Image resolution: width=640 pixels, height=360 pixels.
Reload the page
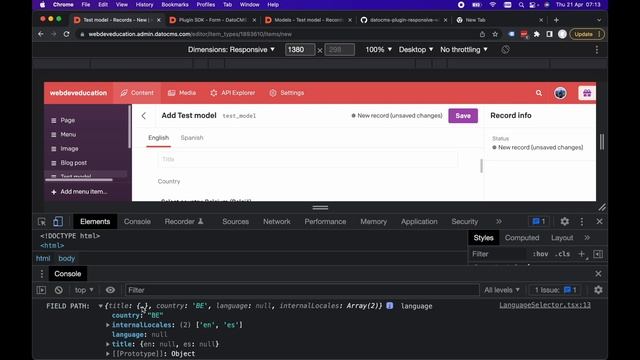click(x=67, y=34)
